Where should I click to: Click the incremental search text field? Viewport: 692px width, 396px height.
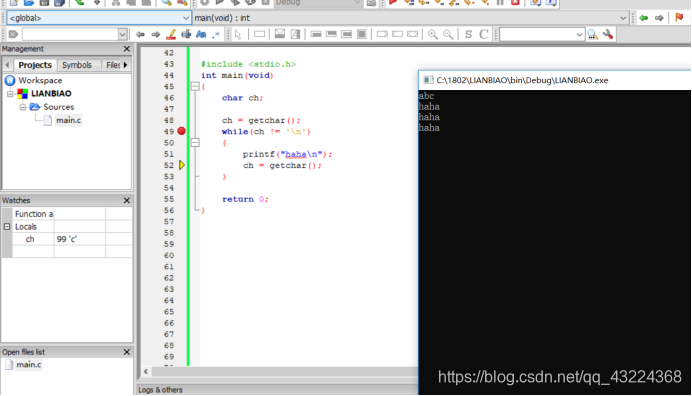[70, 34]
